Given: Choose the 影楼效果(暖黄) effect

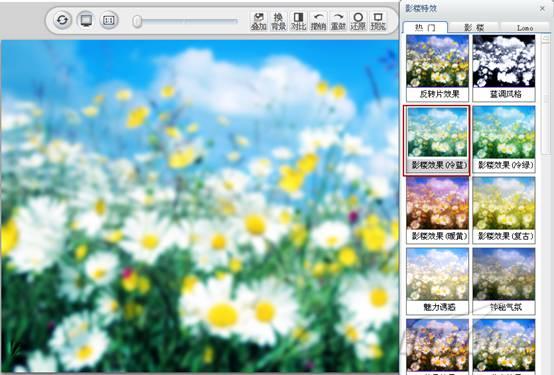Looking at the screenshot, I should 437,210.
